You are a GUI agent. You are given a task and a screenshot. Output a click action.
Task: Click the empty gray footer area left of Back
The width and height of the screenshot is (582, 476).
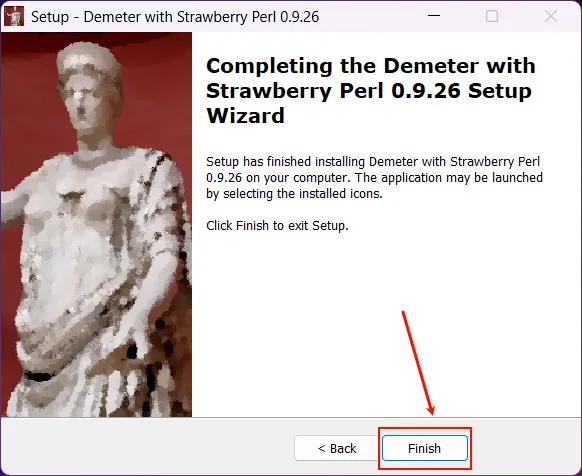point(148,447)
